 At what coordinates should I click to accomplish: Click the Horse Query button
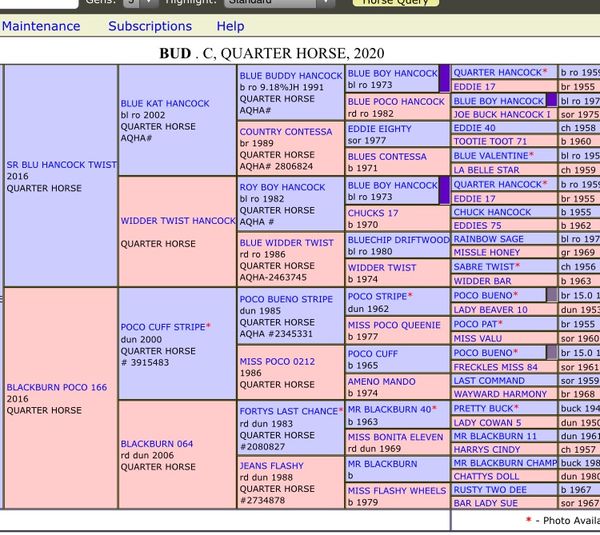(x=395, y=2)
